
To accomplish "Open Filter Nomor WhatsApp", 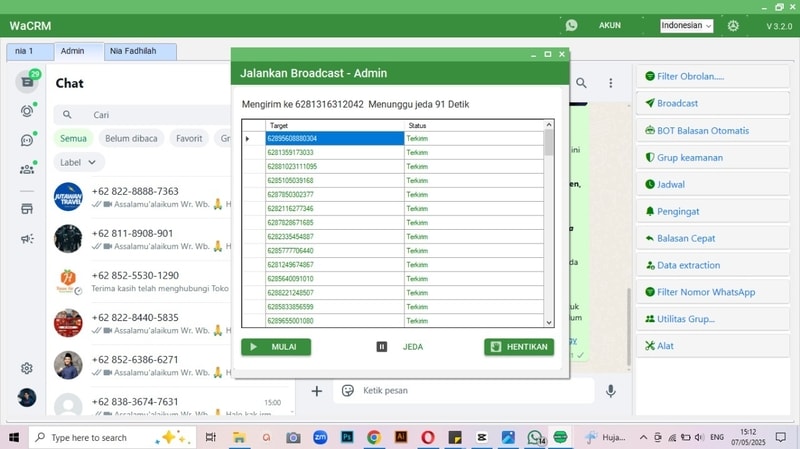I will pyautogui.click(x=713, y=292).
